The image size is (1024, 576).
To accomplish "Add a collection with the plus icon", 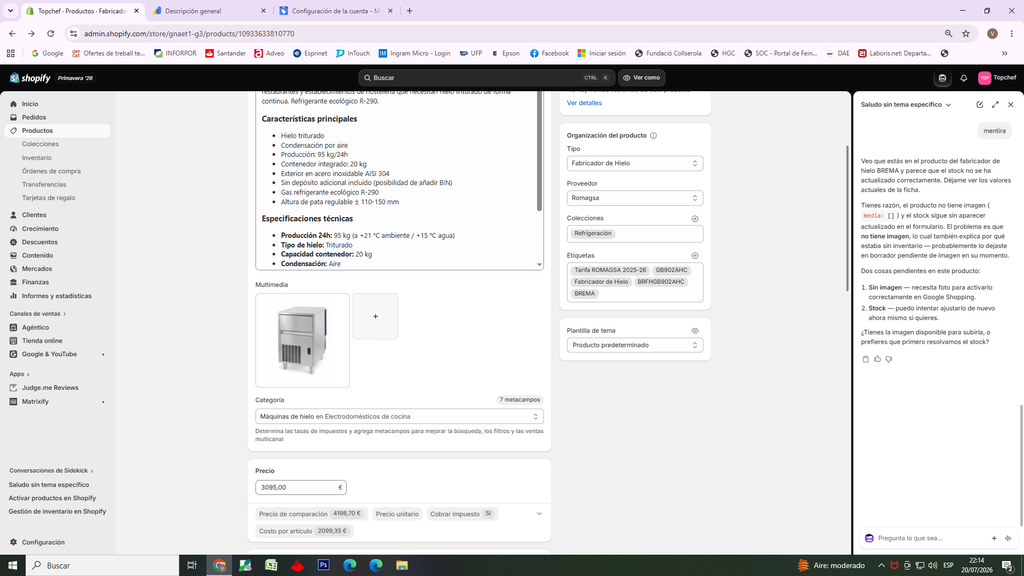I will [x=695, y=219].
